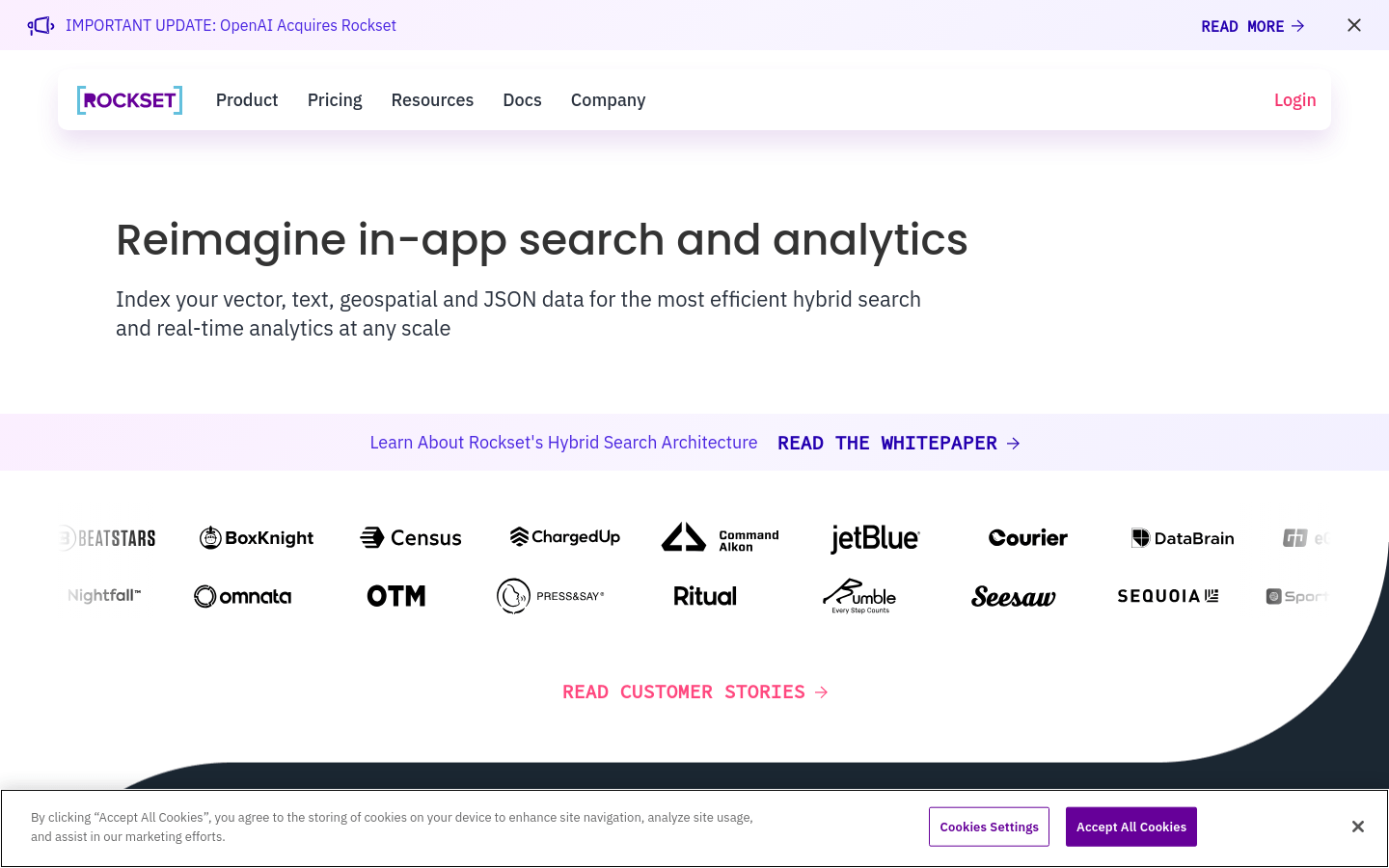Click the Ritual logo
Image resolution: width=1389 pixels, height=868 pixels.
705,596
